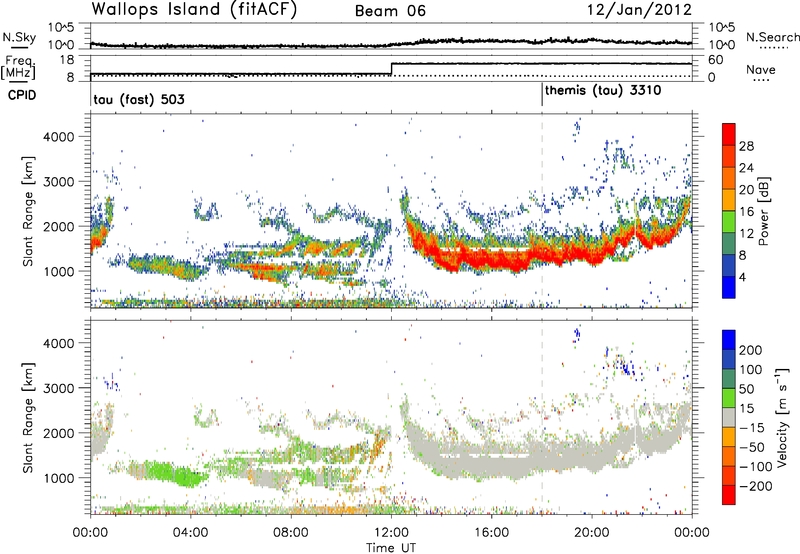Click the date "12/Jan/2012"
Image resolution: width=800 pixels, height=554 pixels.
[x=639, y=10]
